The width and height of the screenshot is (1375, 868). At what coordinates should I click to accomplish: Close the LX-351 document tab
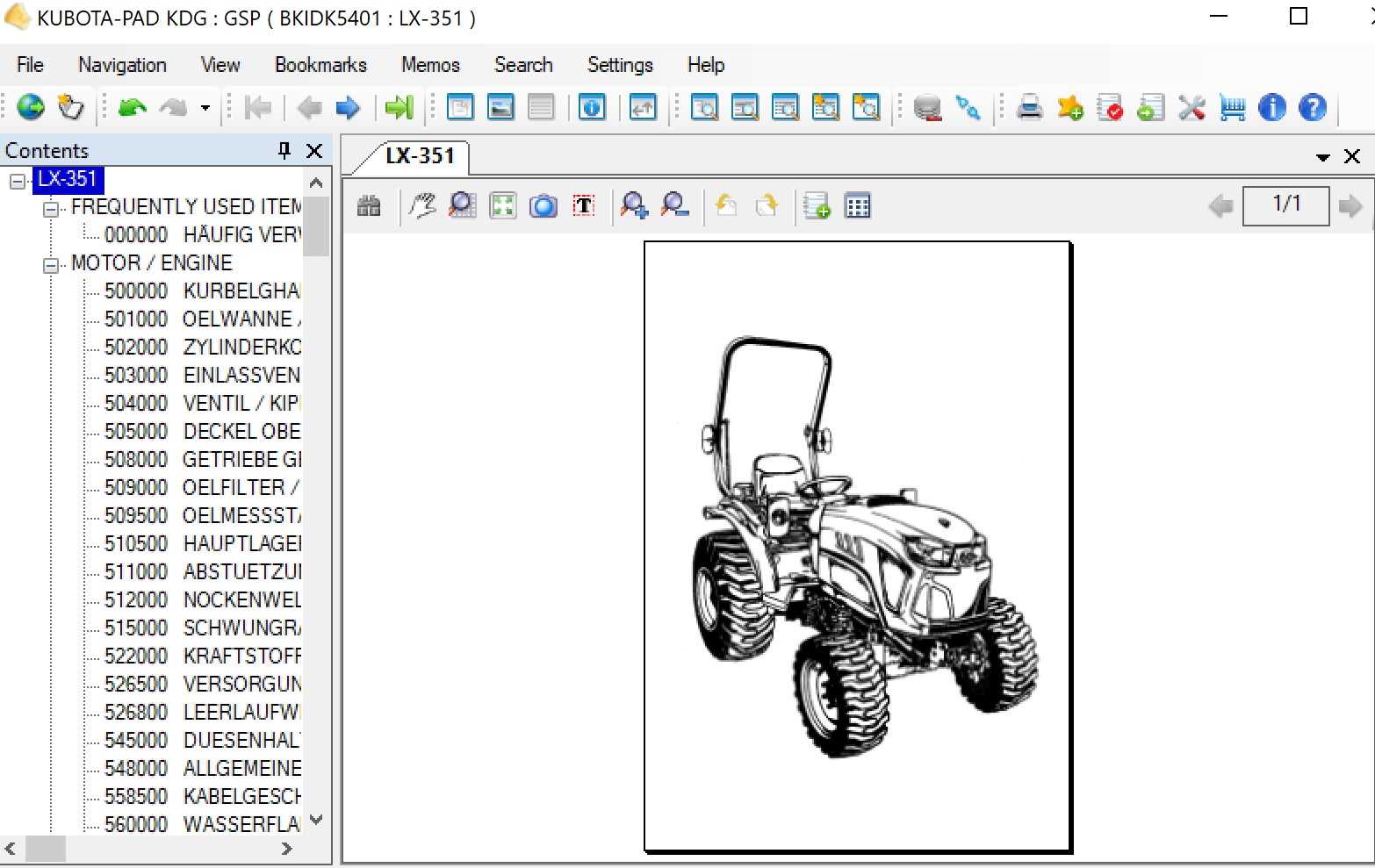click(1352, 156)
